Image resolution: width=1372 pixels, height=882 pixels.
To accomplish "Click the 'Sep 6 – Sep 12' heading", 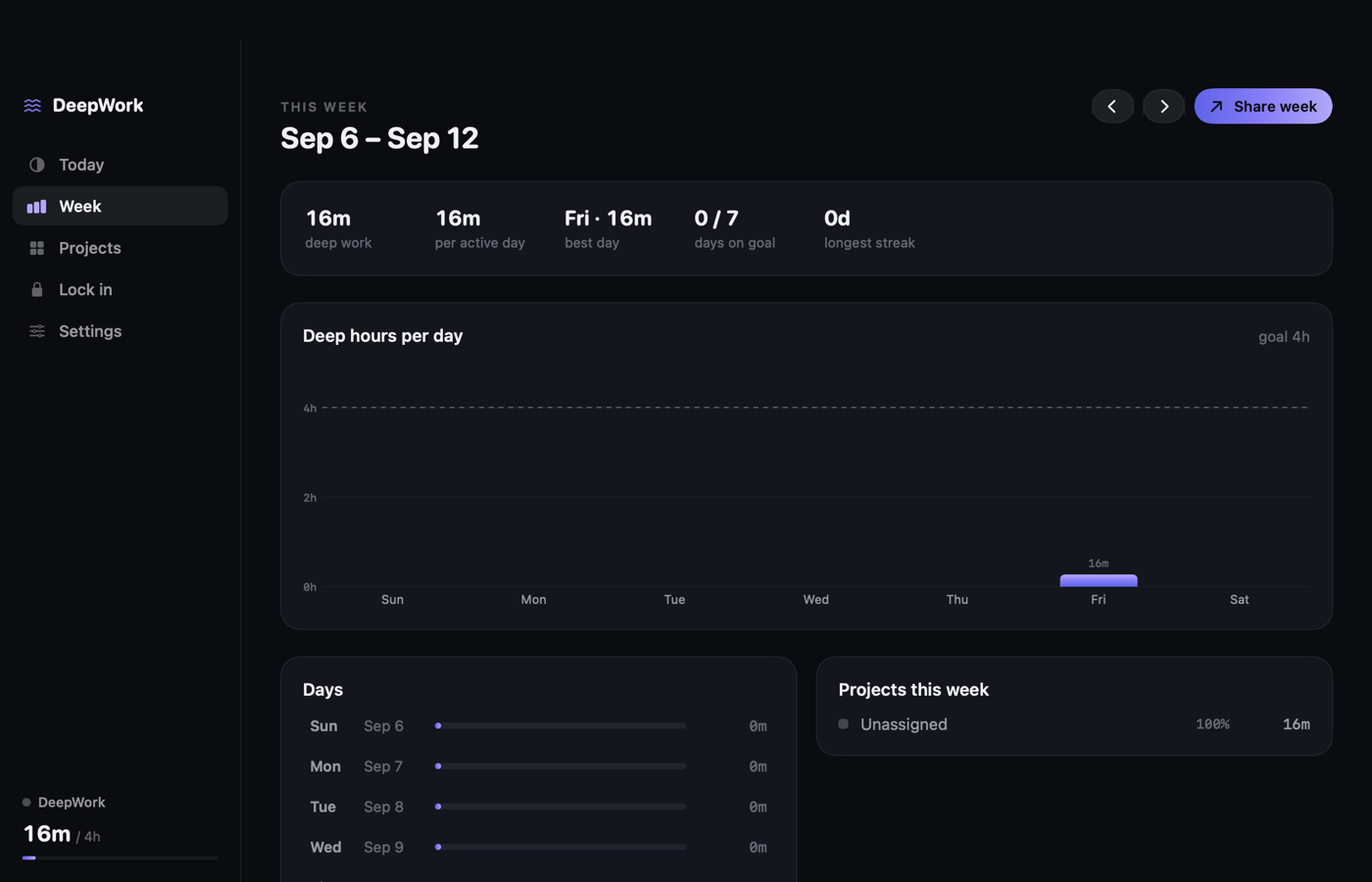I will [379, 138].
